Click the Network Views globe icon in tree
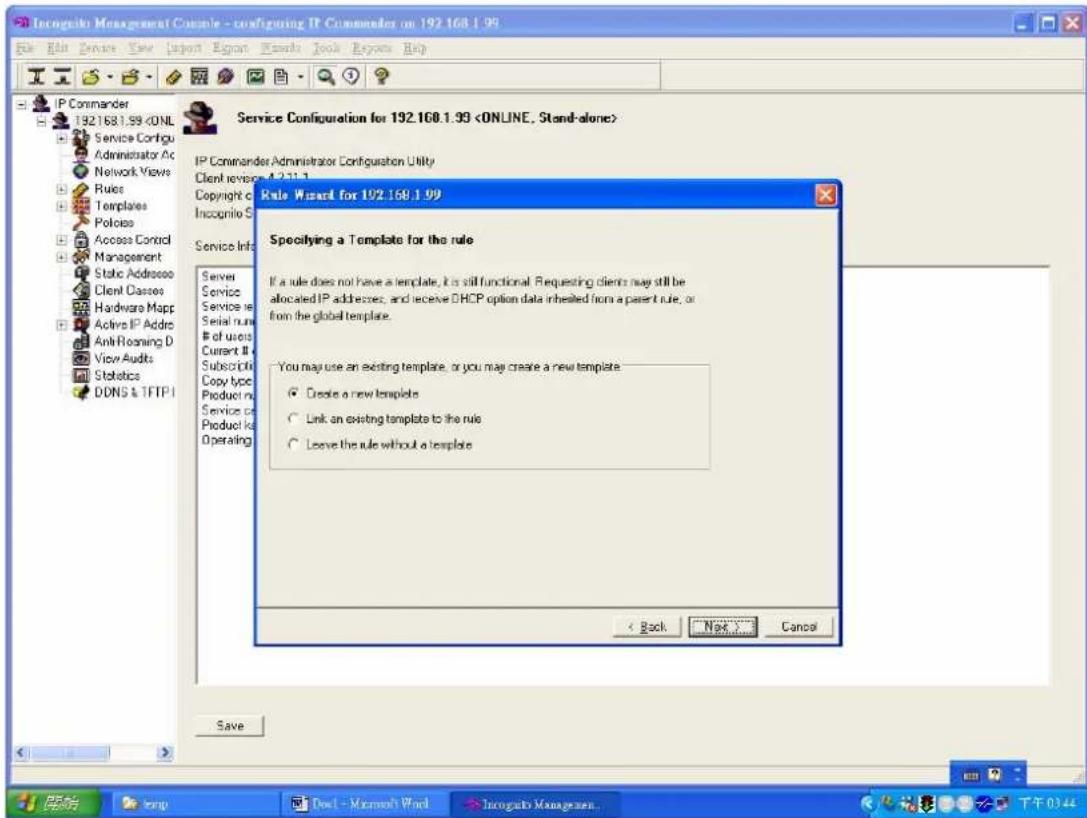This screenshot has width=1087, height=818. coord(81,171)
